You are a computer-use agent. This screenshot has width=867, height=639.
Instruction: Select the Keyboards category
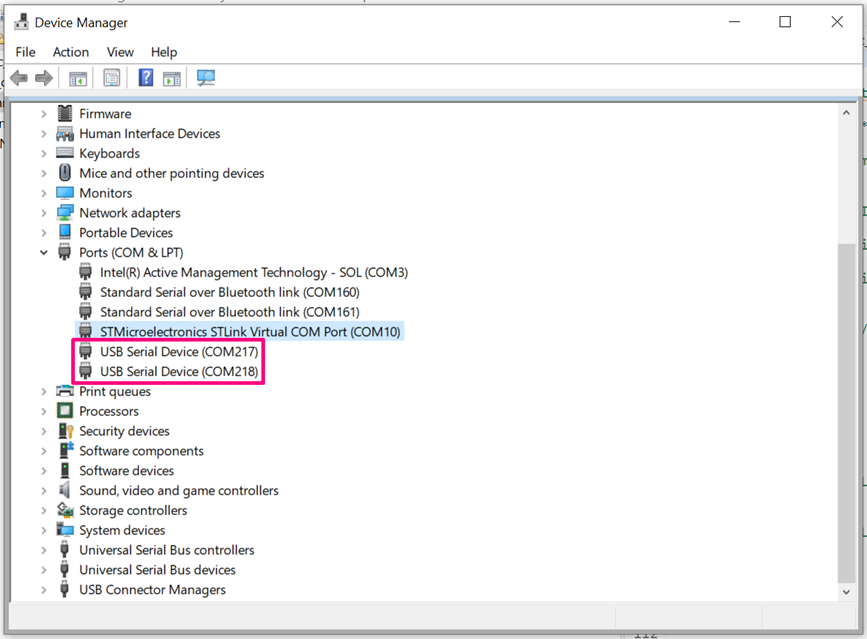point(110,153)
